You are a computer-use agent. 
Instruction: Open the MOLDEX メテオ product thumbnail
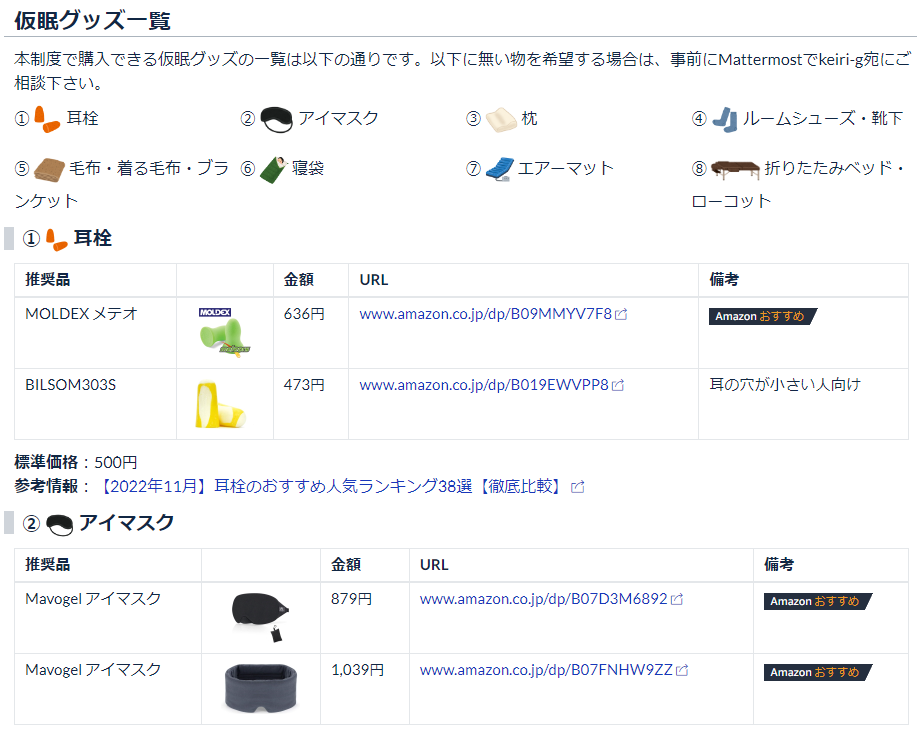coord(225,333)
